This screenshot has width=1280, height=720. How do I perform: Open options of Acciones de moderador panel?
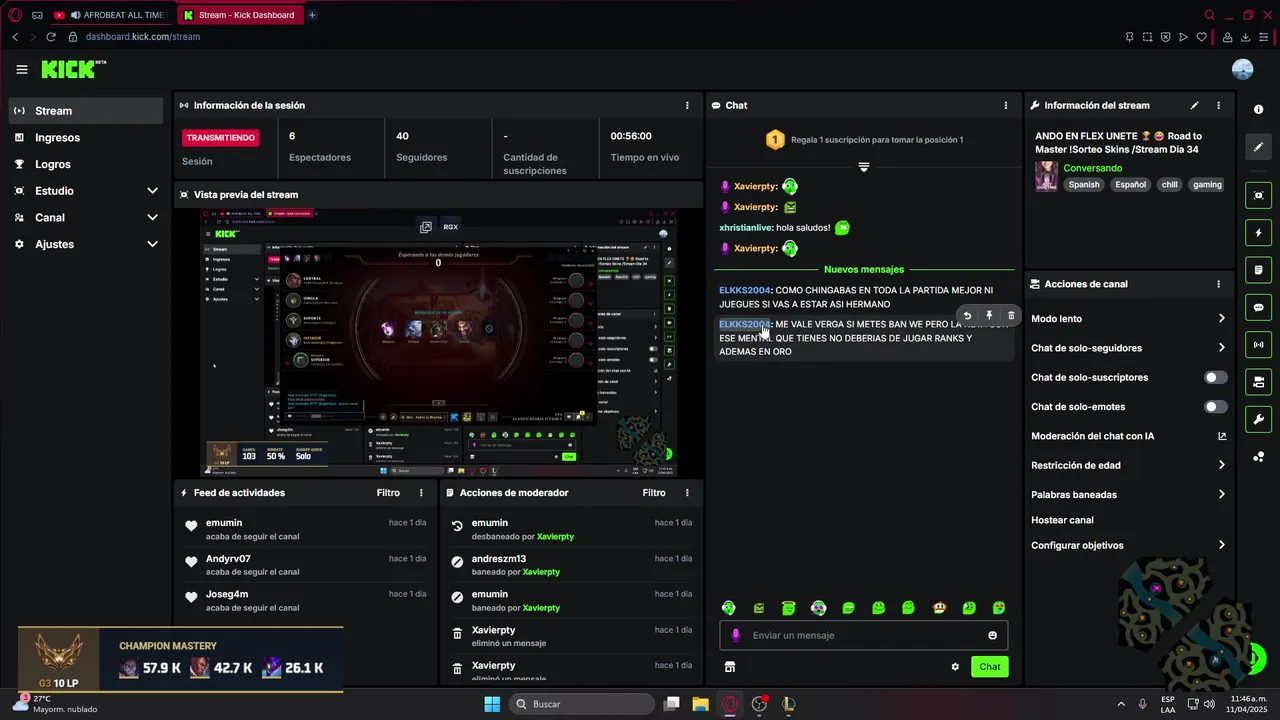point(687,493)
